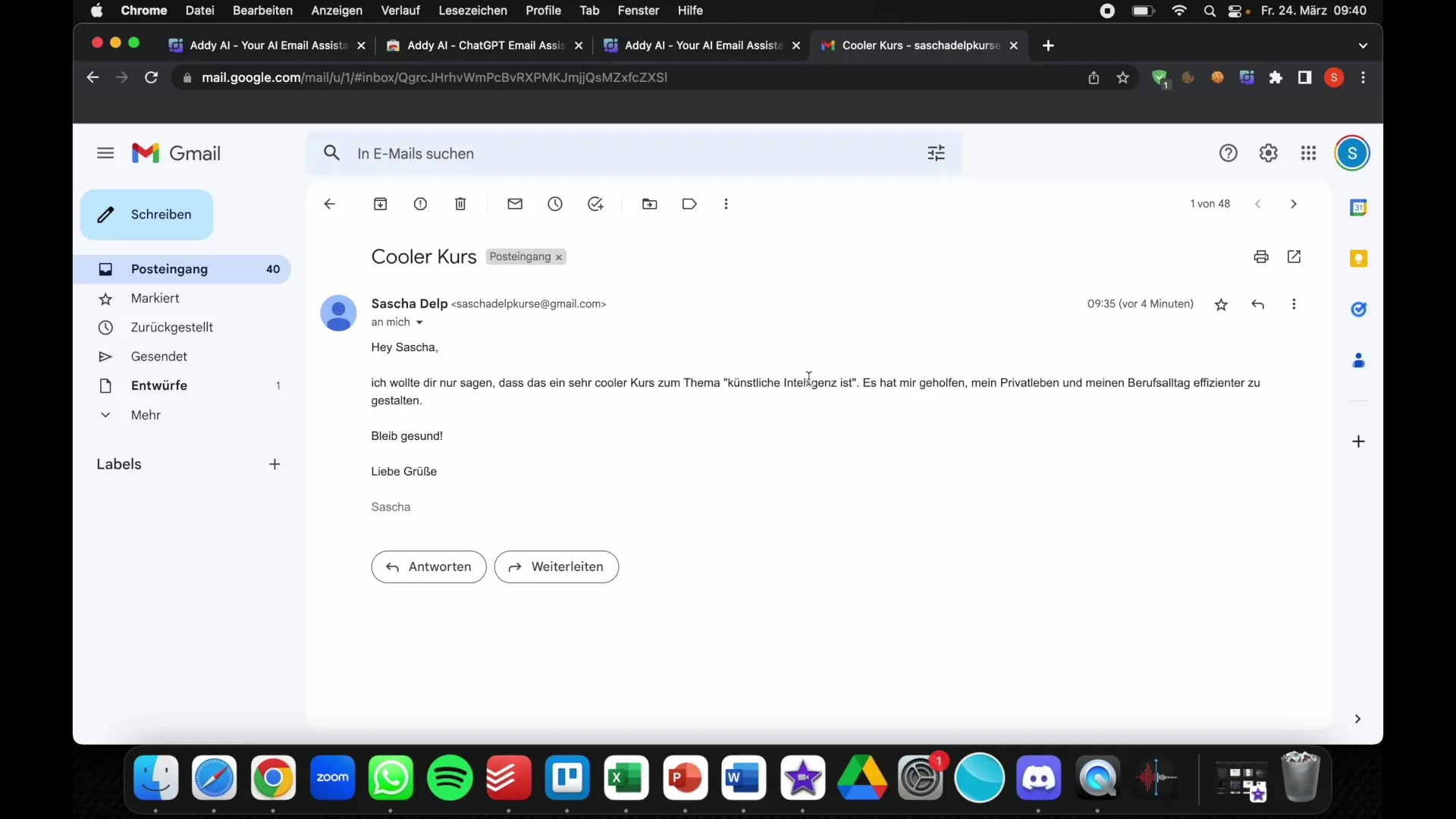Click the Move to folder icon
This screenshot has height=819, width=1456.
(649, 204)
